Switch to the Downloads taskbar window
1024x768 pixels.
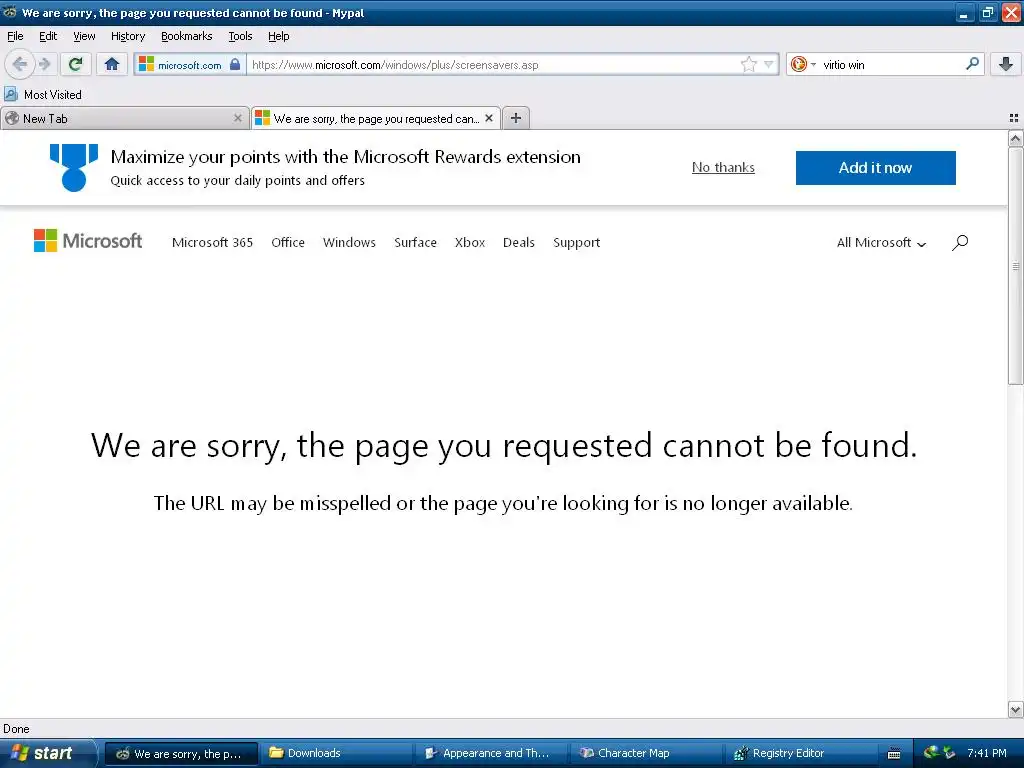pos(337,753)
